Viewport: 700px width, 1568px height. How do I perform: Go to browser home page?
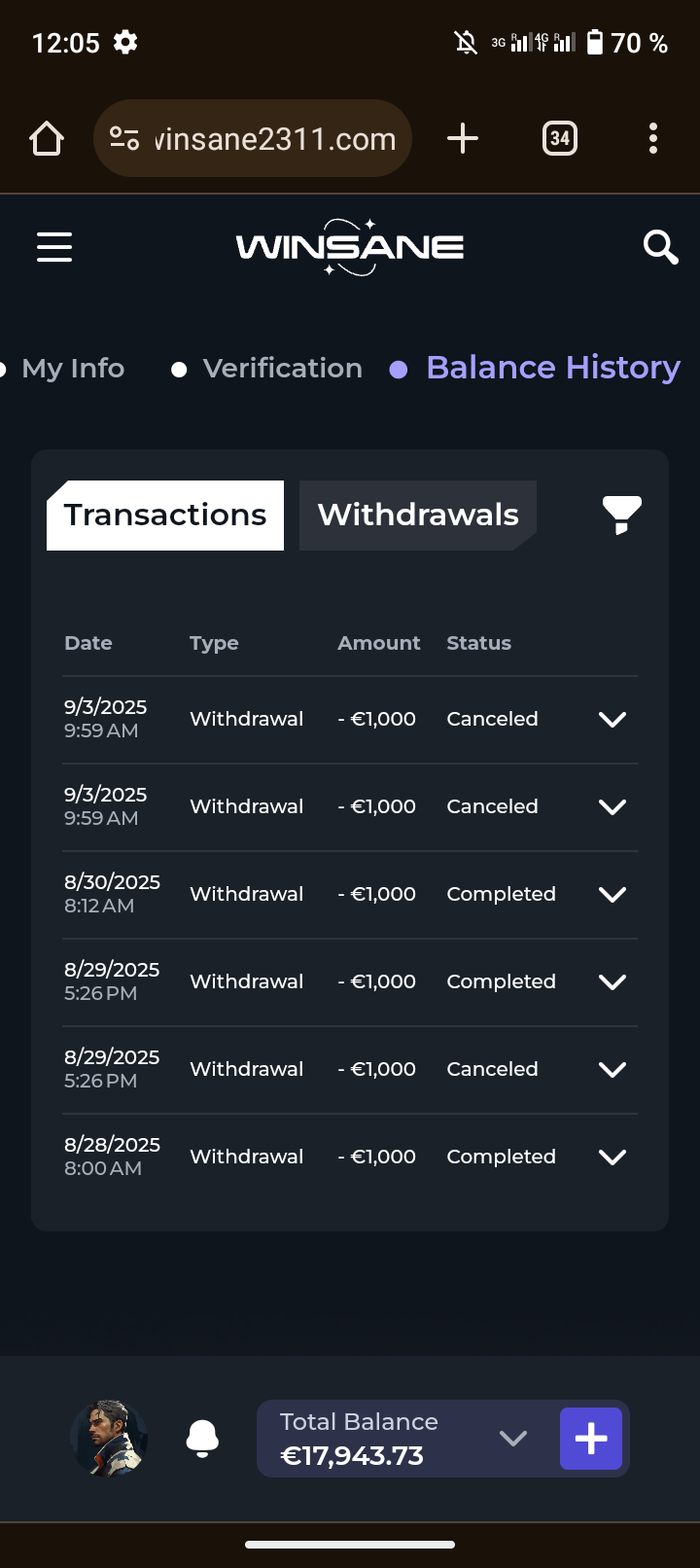47,139
